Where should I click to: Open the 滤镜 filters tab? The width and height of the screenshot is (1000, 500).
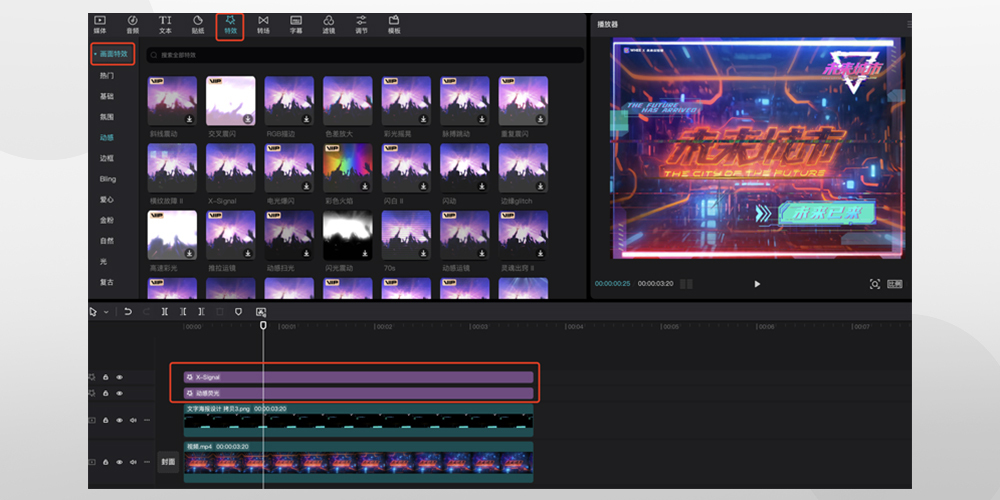(x=328, y=25)
